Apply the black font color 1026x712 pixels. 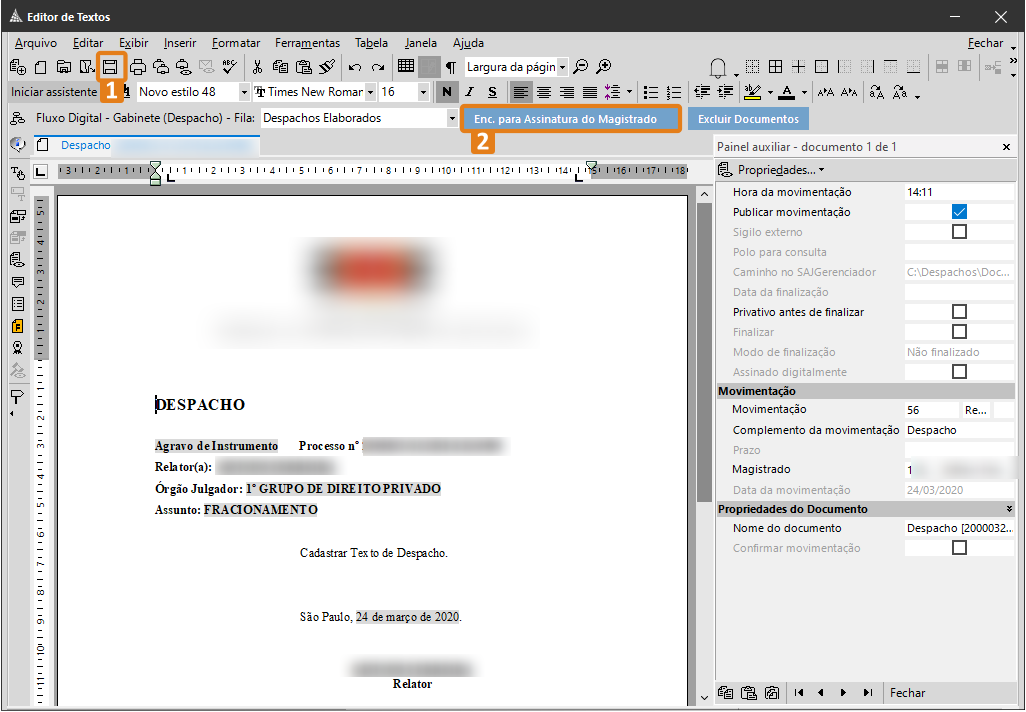pyautogui.click(x=787, y=92)
